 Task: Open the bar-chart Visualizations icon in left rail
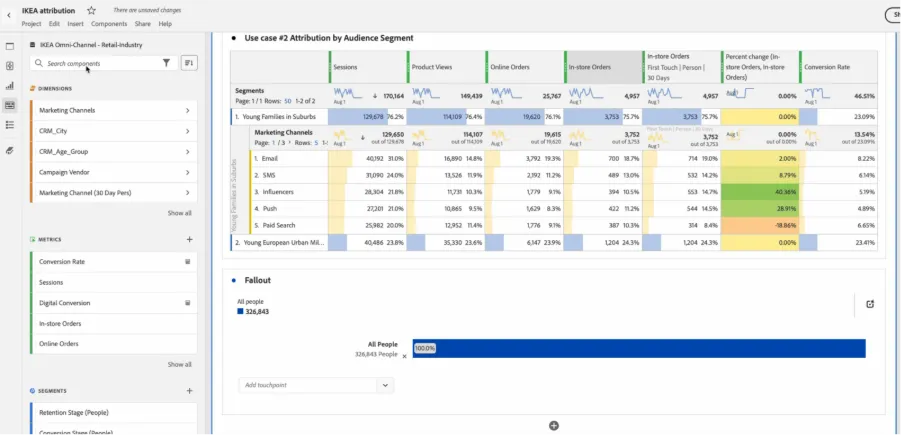(x=10, y=86)
